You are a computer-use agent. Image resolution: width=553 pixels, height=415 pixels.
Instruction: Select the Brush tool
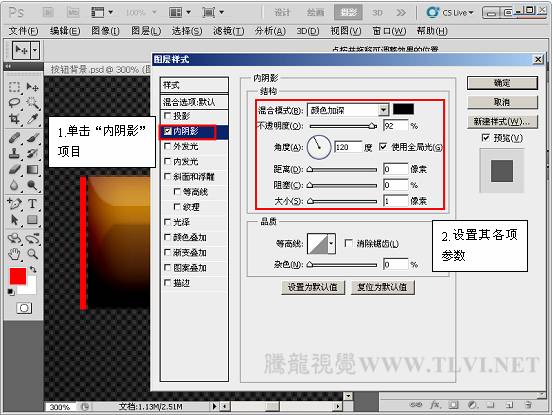(32, 138)
